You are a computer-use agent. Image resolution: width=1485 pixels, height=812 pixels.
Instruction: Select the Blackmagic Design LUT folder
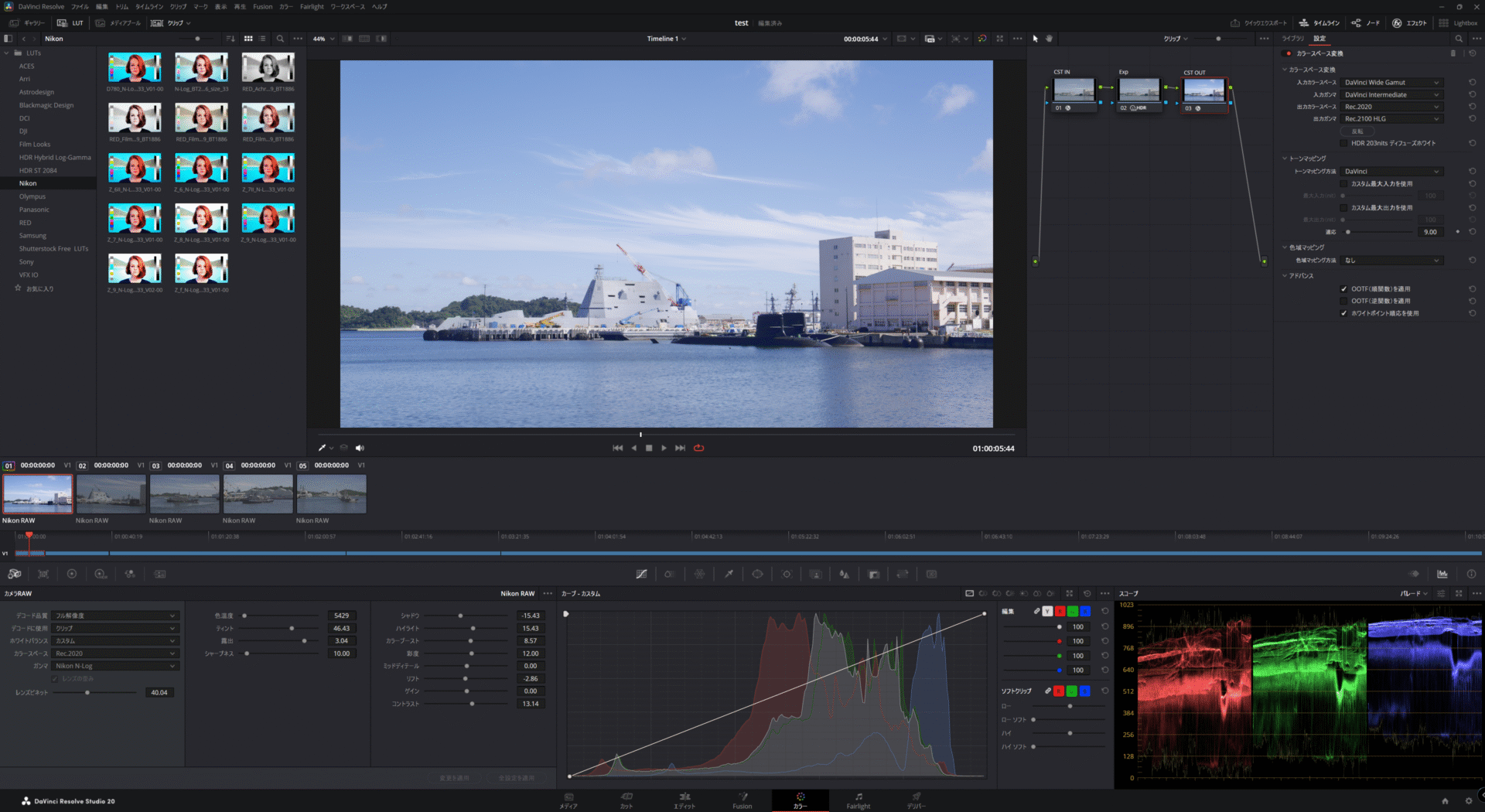pyautogui.click(x=46, y=105)
